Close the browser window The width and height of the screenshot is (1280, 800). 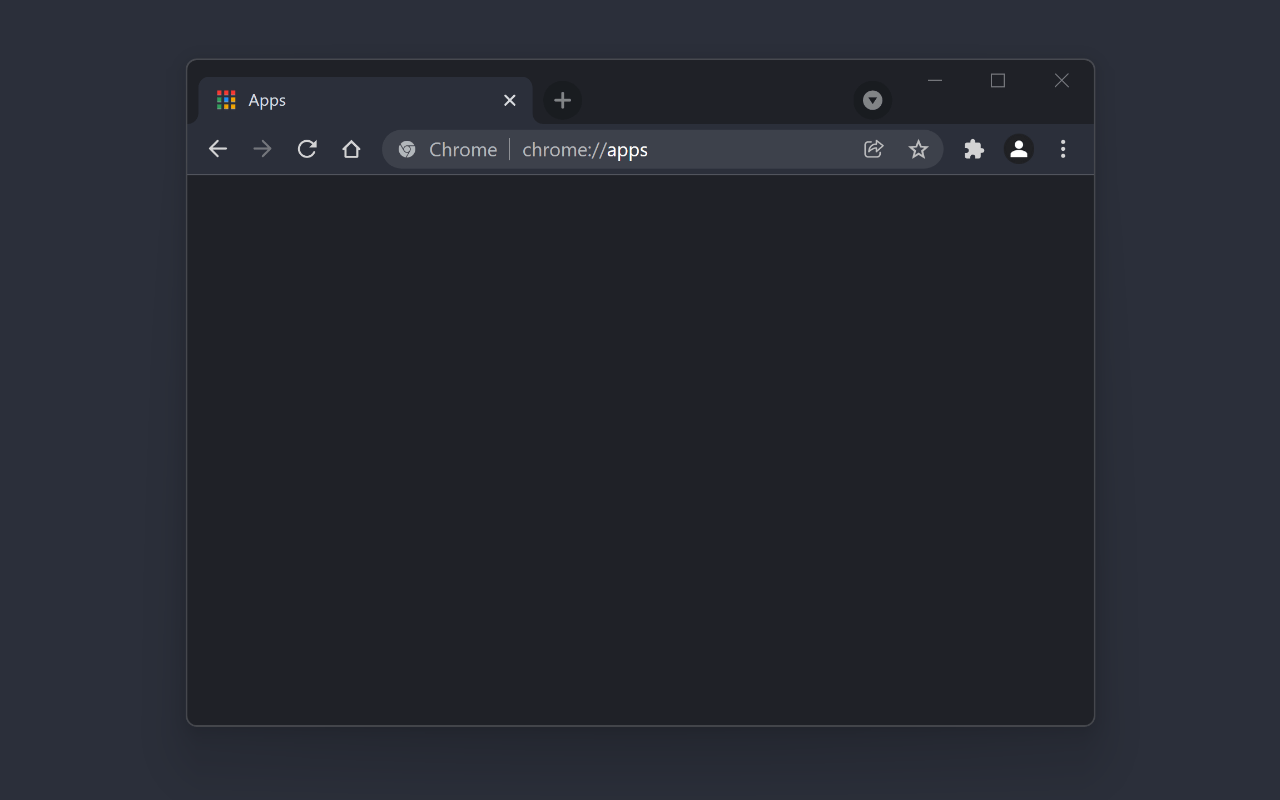pos(1062,80)
